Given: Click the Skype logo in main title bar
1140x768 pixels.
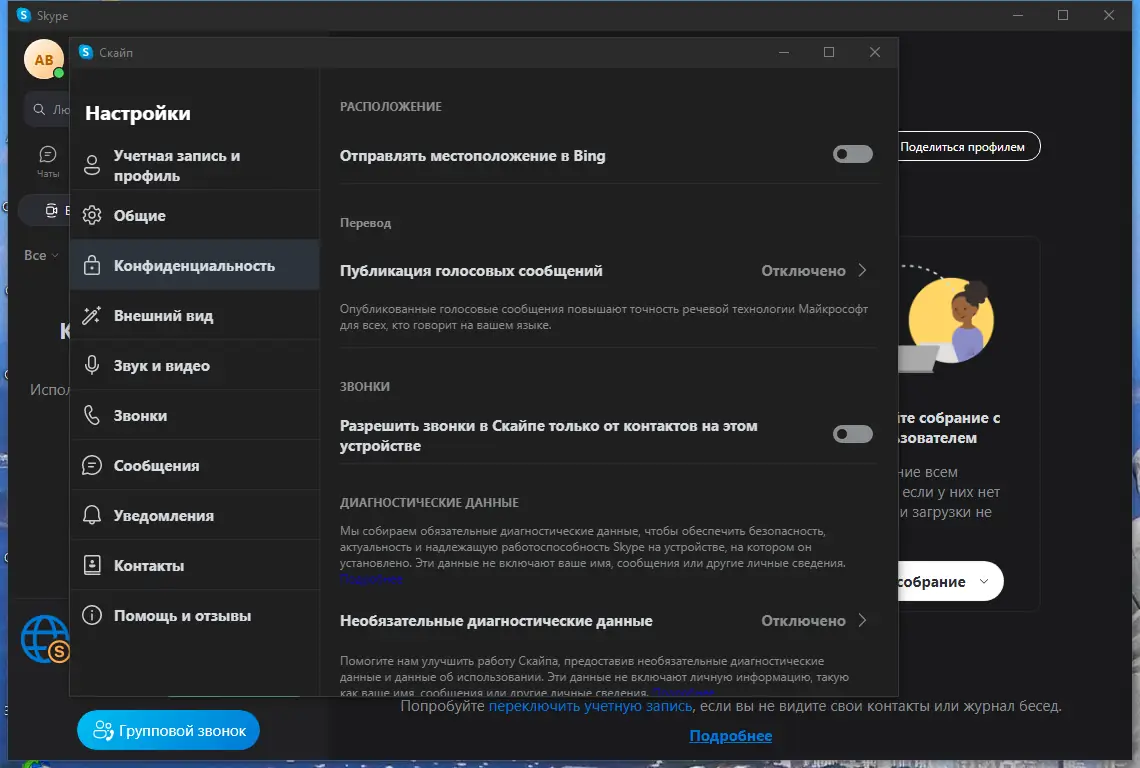Looking at the screenshot, I should click(24, 15).
